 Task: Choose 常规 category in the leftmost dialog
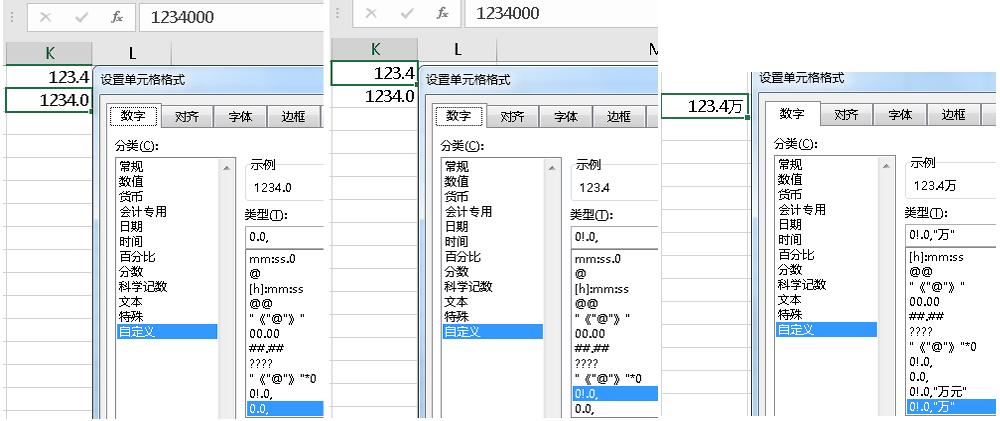pos(167,167)
